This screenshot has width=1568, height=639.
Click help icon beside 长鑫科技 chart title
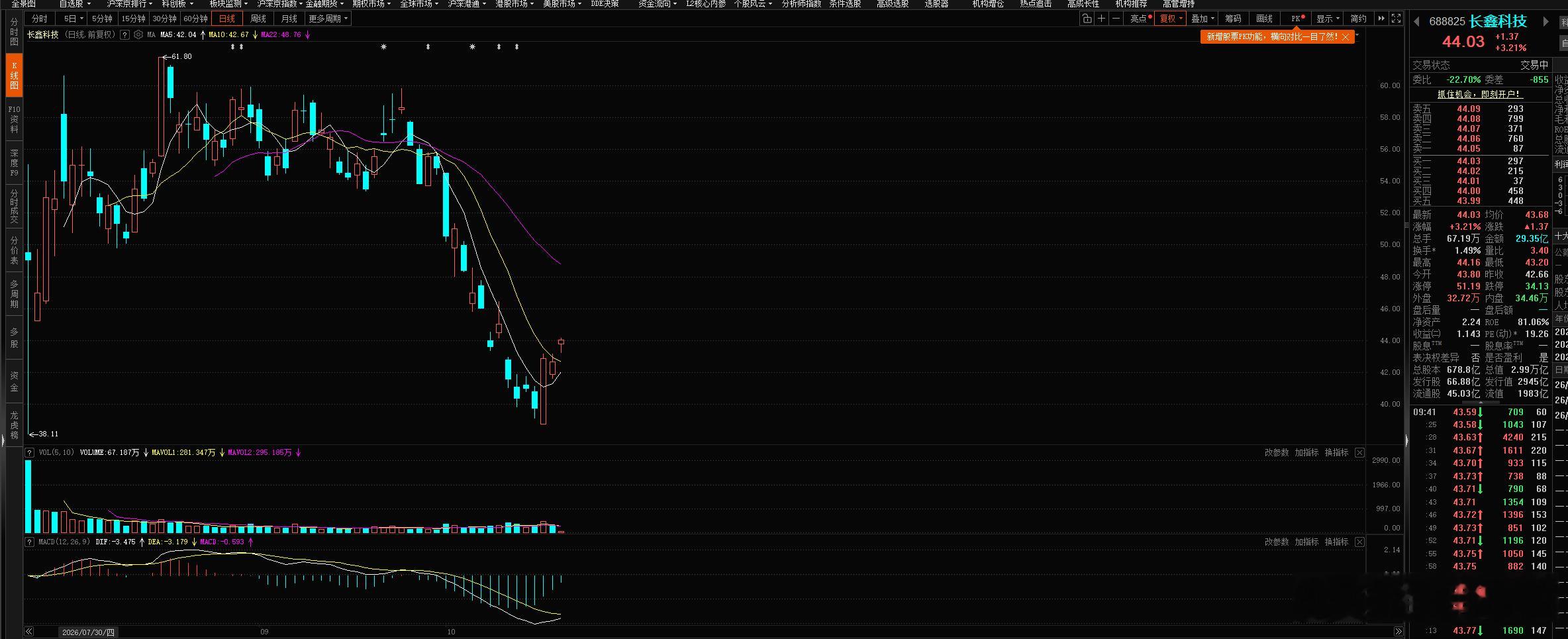(x=124, y=34)
